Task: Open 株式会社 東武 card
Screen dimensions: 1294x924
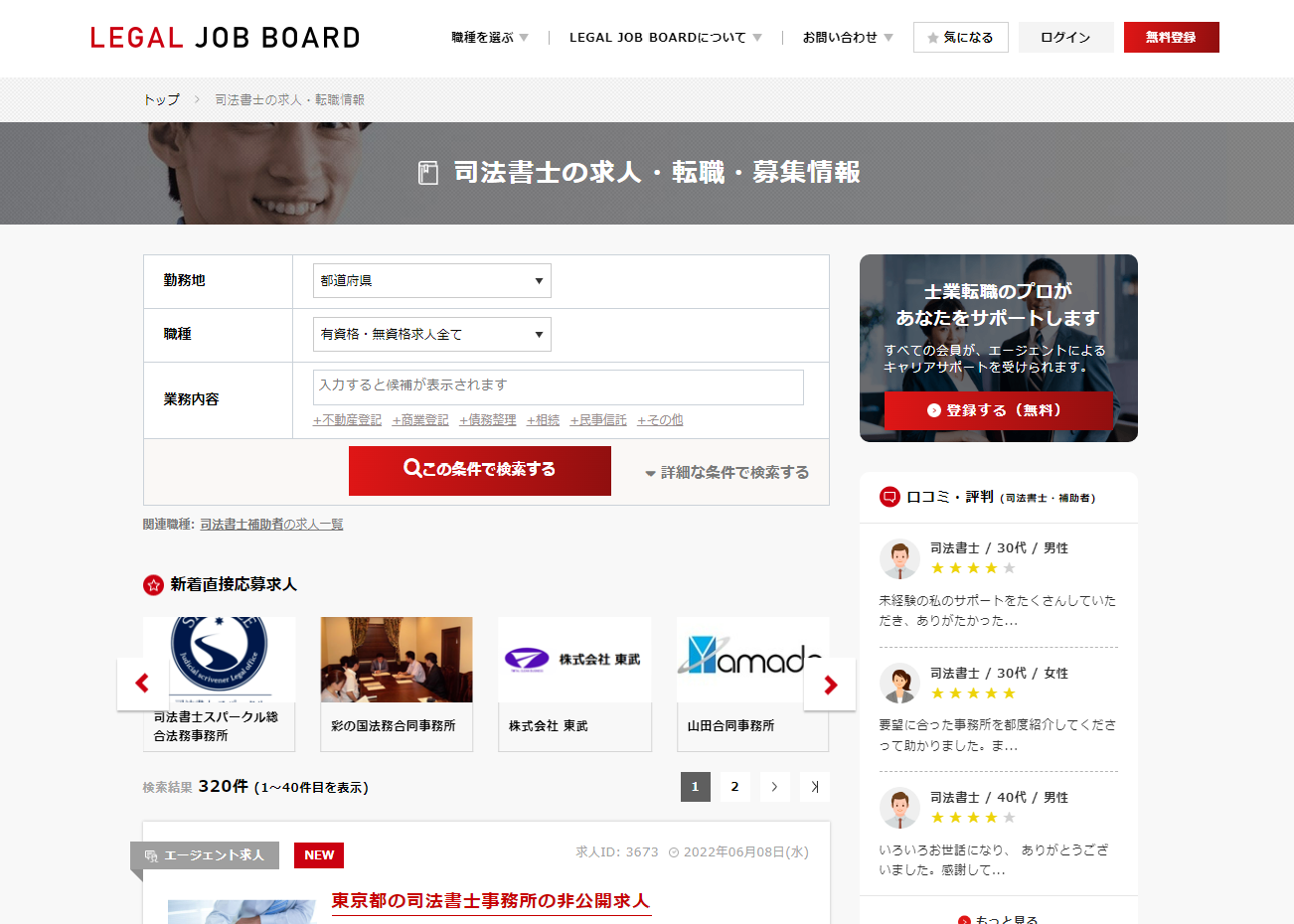Action: 575,685
